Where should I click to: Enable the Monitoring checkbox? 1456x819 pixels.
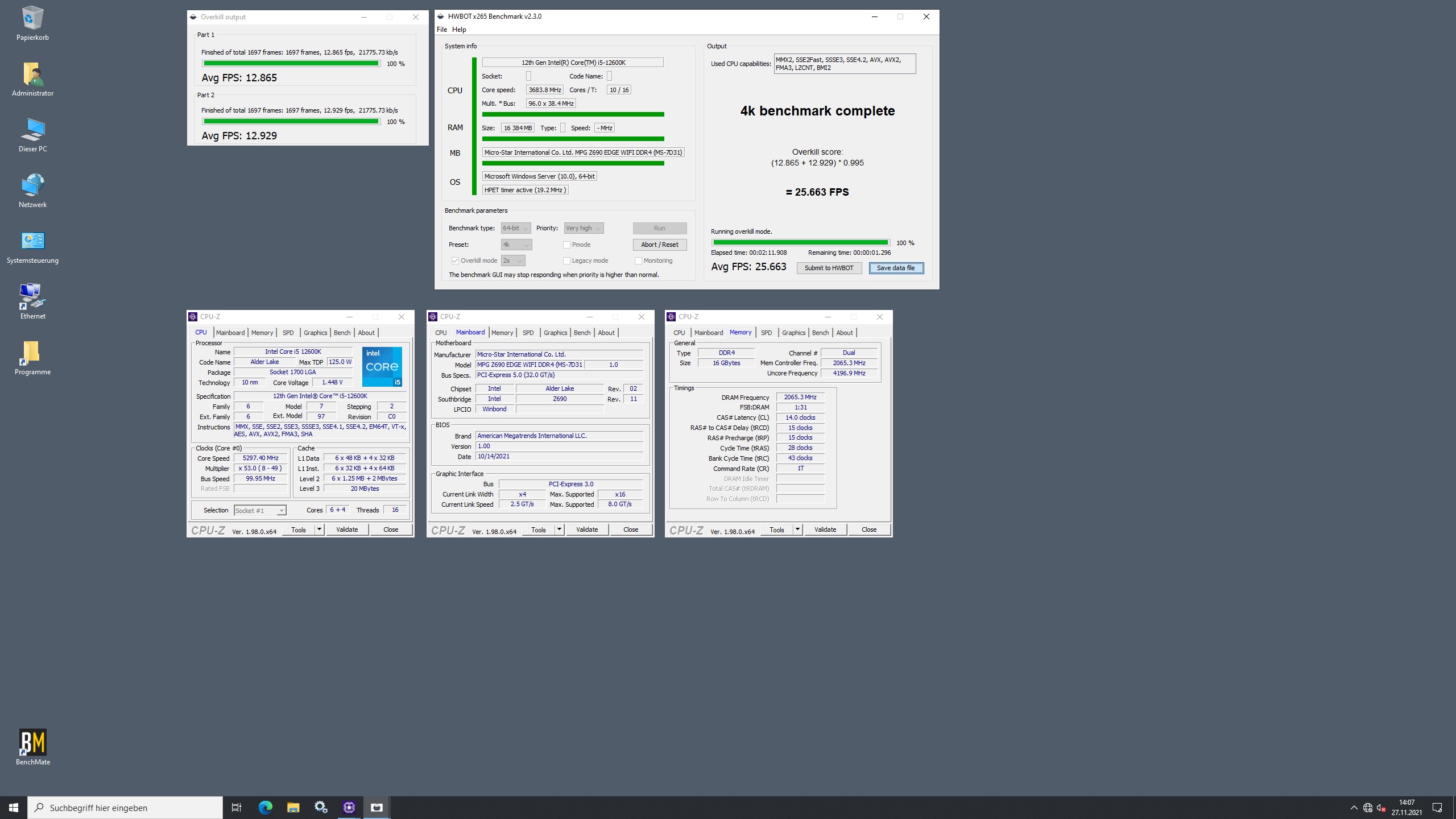638,260
